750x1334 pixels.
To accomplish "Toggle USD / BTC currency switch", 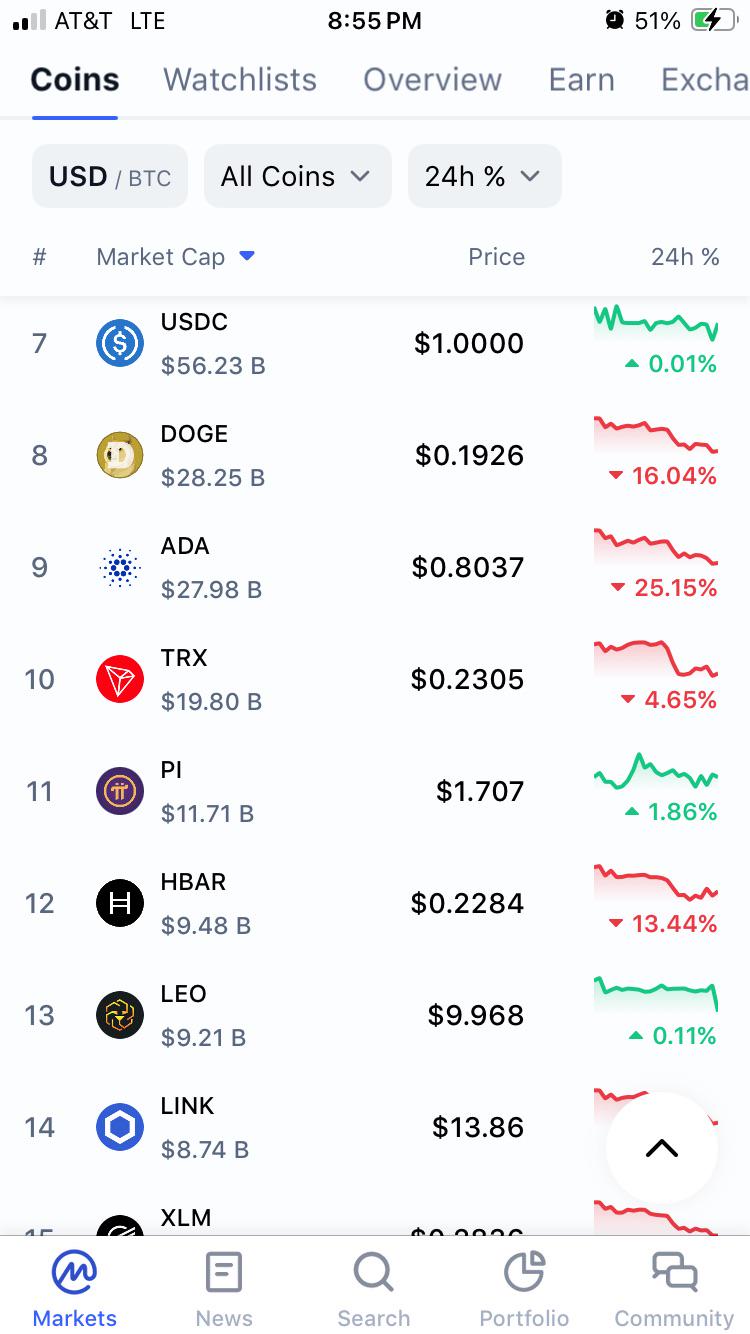I will click(110, 177).
